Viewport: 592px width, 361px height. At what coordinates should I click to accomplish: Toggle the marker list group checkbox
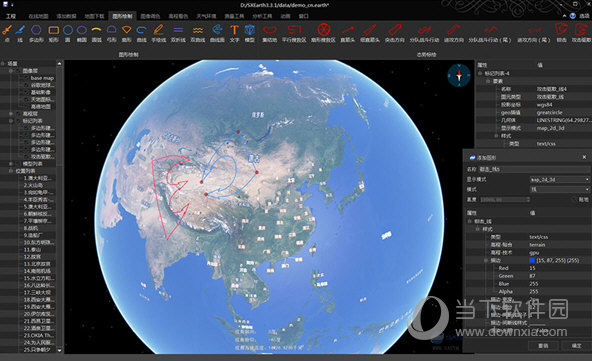coord(18,121)
